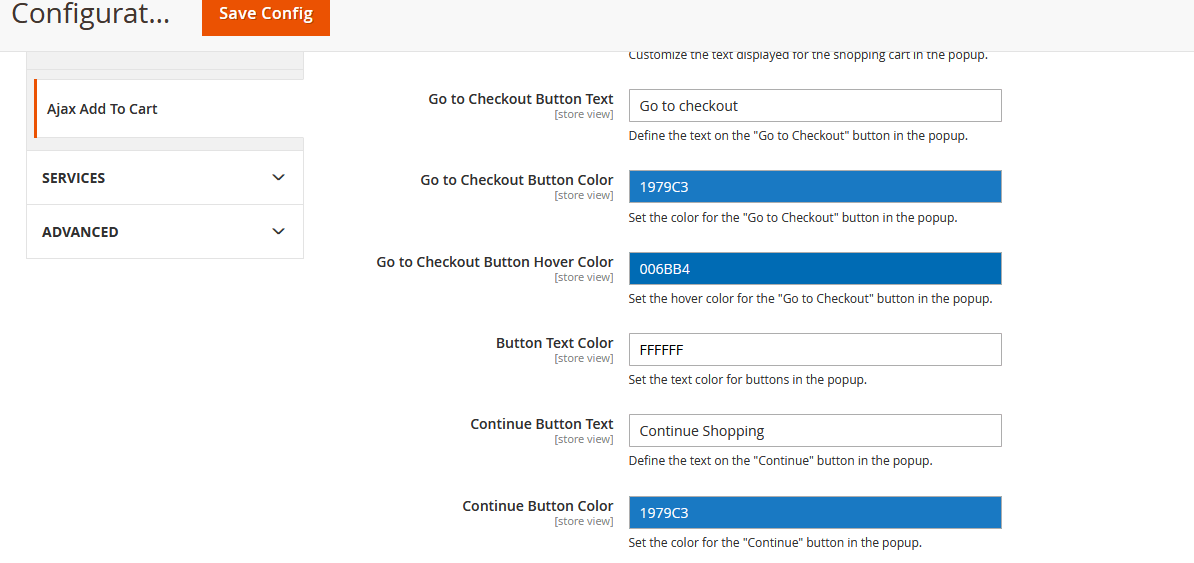Image resolution: width=1194 pixels, height=563 pixels.
Task: Click the SERVICES section heading text
Action: [73, 178]
